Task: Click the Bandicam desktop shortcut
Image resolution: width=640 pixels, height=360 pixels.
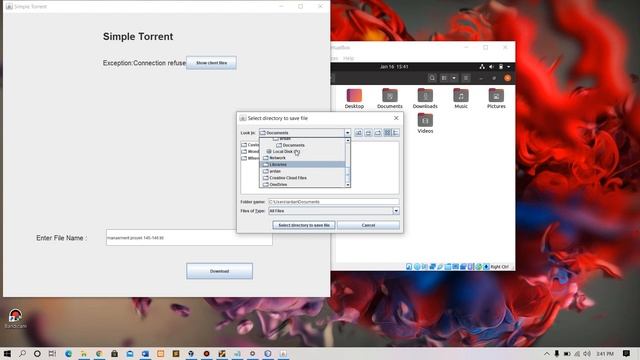Action: pos(16,318)
